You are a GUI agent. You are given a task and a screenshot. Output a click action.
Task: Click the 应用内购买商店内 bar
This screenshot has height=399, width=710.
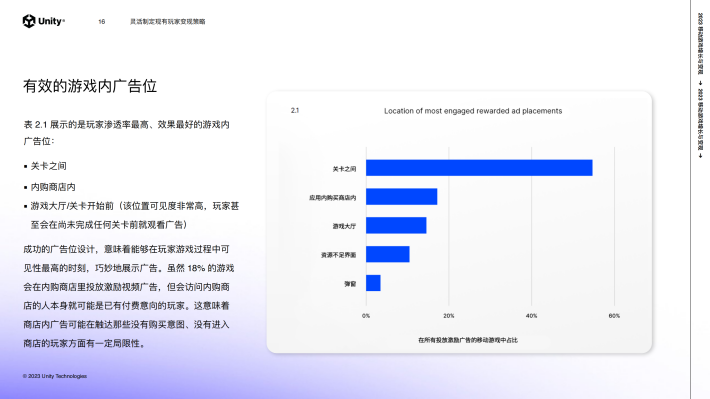coord(402,197)
